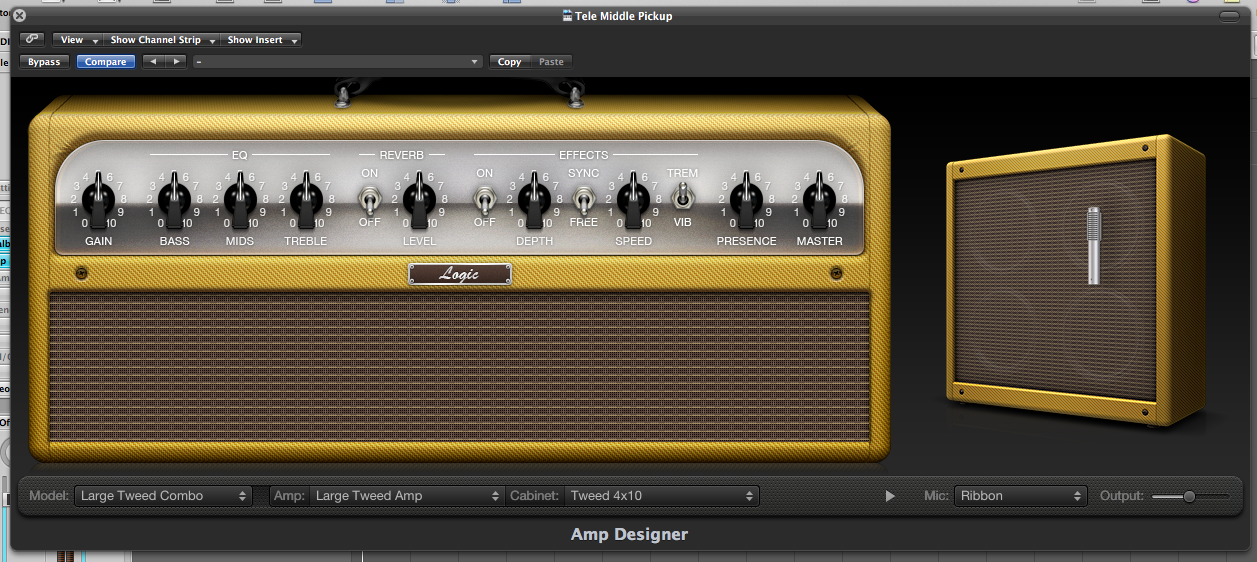Click the ribbon microphone on the cabinet

click(x=1094, y=244)
